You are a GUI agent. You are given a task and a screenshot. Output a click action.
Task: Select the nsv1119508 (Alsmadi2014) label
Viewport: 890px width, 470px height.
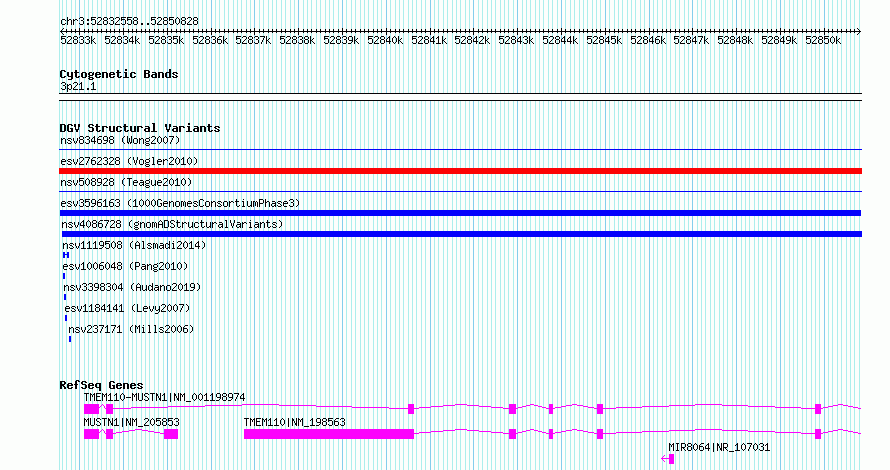pyautogui.click(x=134, y=245)
